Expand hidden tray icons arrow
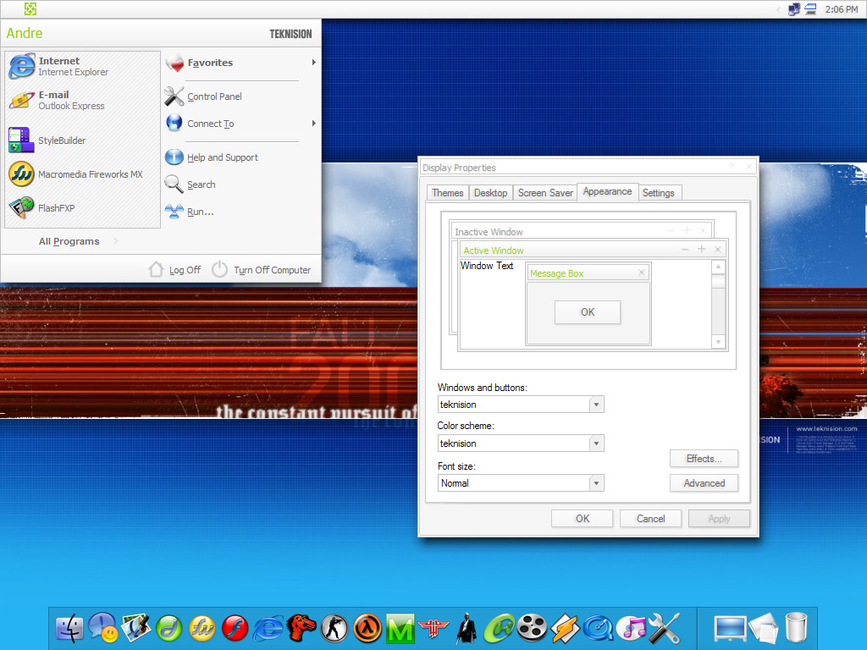Image resolution: width=867 pixels, height=650 pixels. [x=779, y=9]
